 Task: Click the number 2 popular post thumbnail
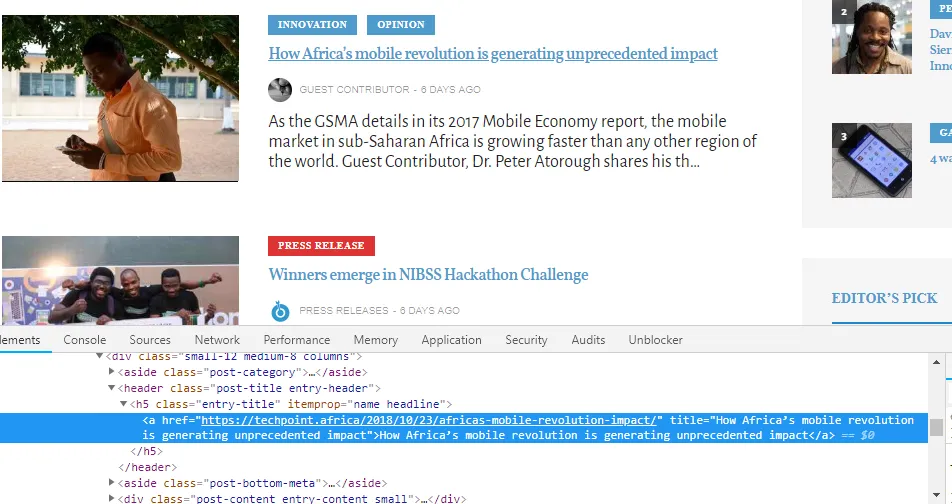[x=871, y=37]
